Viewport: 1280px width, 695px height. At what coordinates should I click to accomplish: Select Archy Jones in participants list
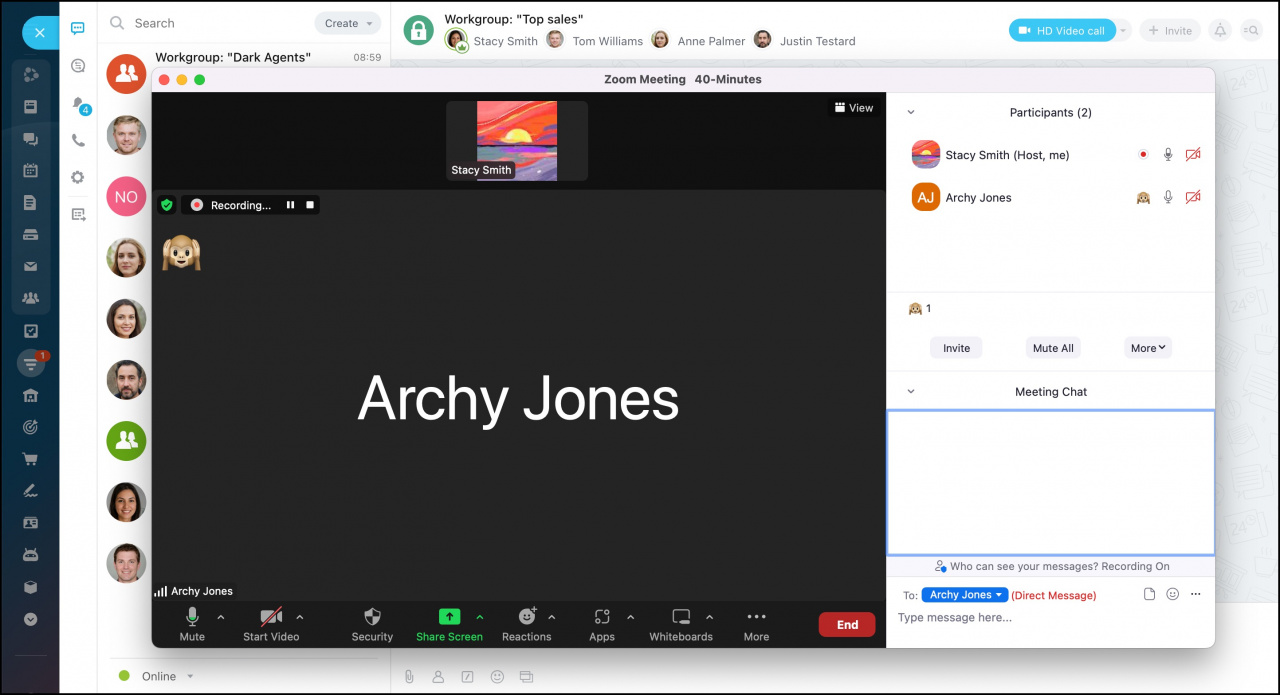(x=1051, y=198)
